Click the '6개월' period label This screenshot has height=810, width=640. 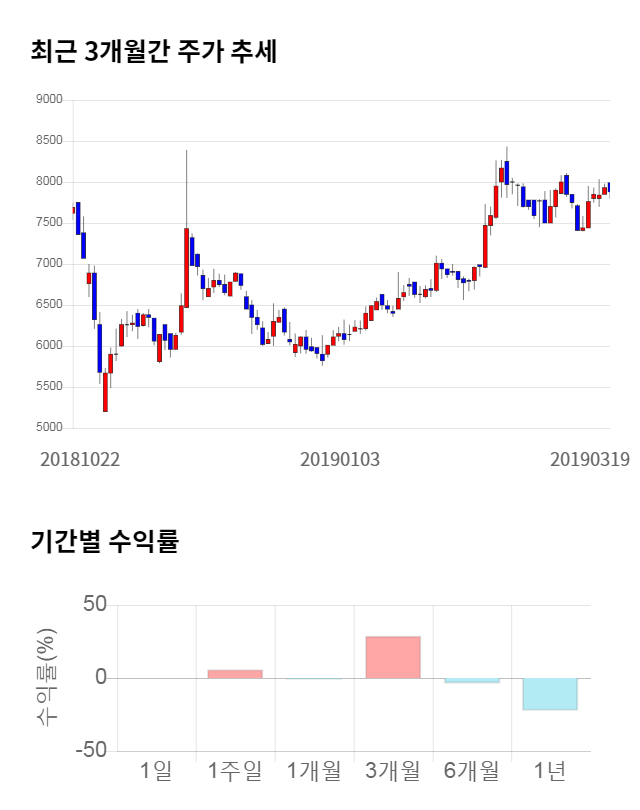471,770
